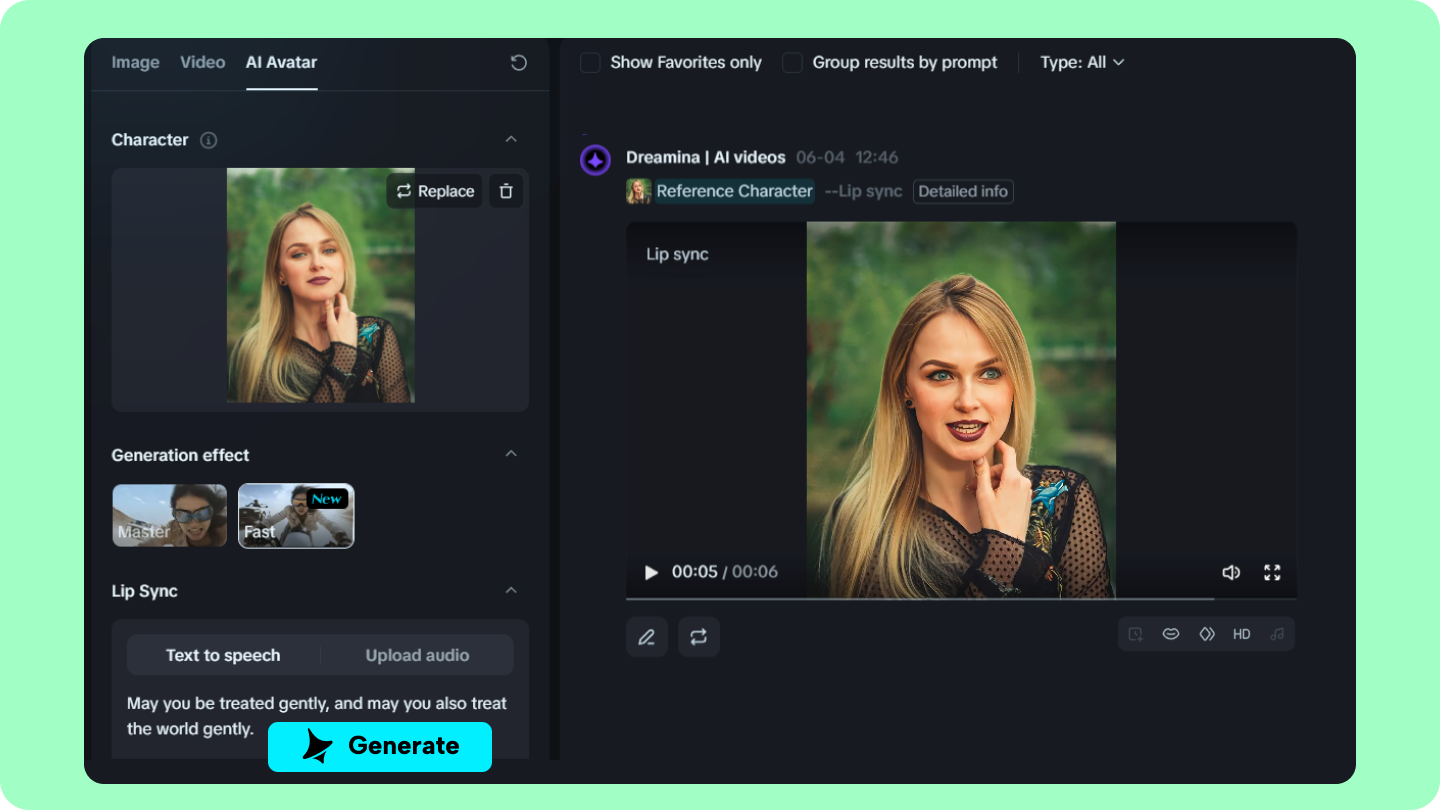This screenshot has height=810, width=1440.
Task: Click the Reference Character link
Action: pos(734,191)
